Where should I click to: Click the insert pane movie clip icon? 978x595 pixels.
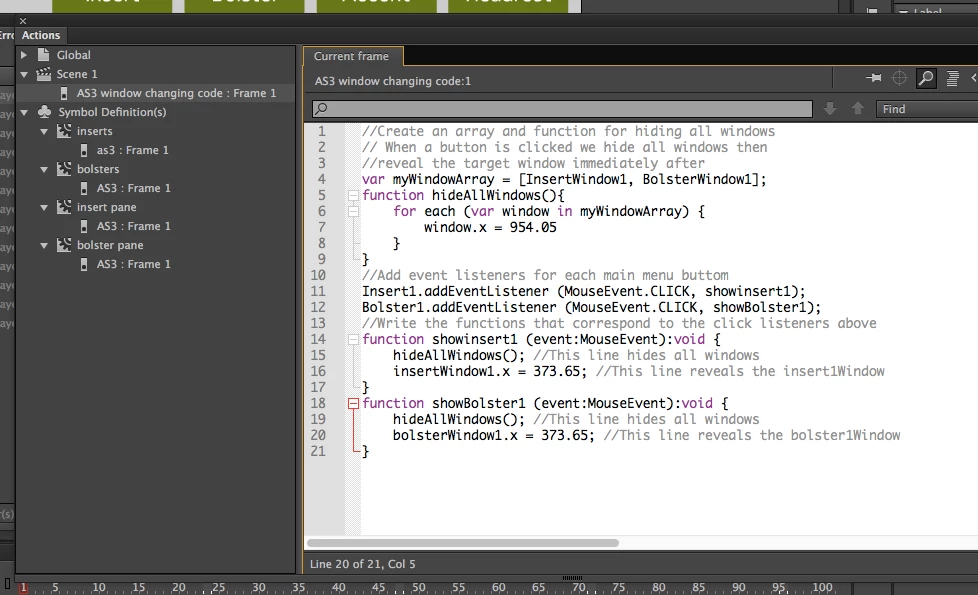coord(64,207)
